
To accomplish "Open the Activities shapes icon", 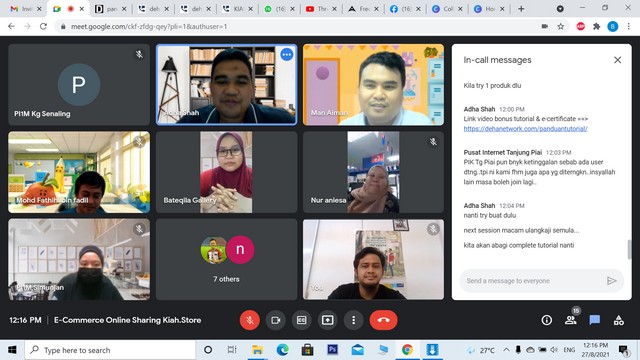I will point(619,320).
